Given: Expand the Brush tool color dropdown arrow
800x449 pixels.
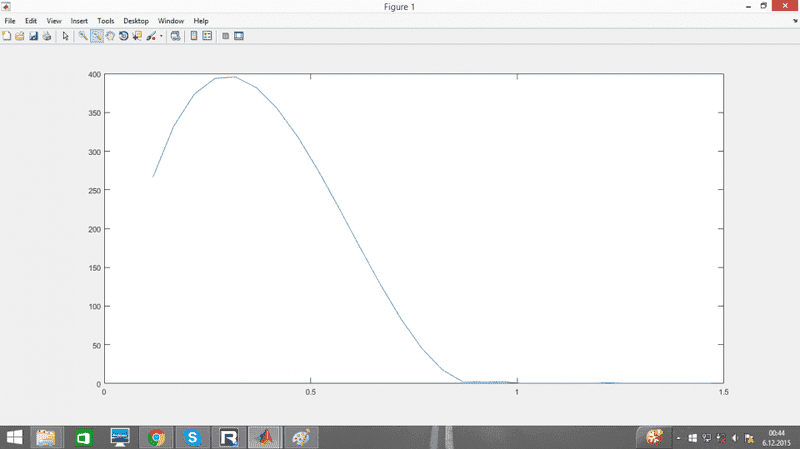Looking at the screenshot, I should [161, 36].
